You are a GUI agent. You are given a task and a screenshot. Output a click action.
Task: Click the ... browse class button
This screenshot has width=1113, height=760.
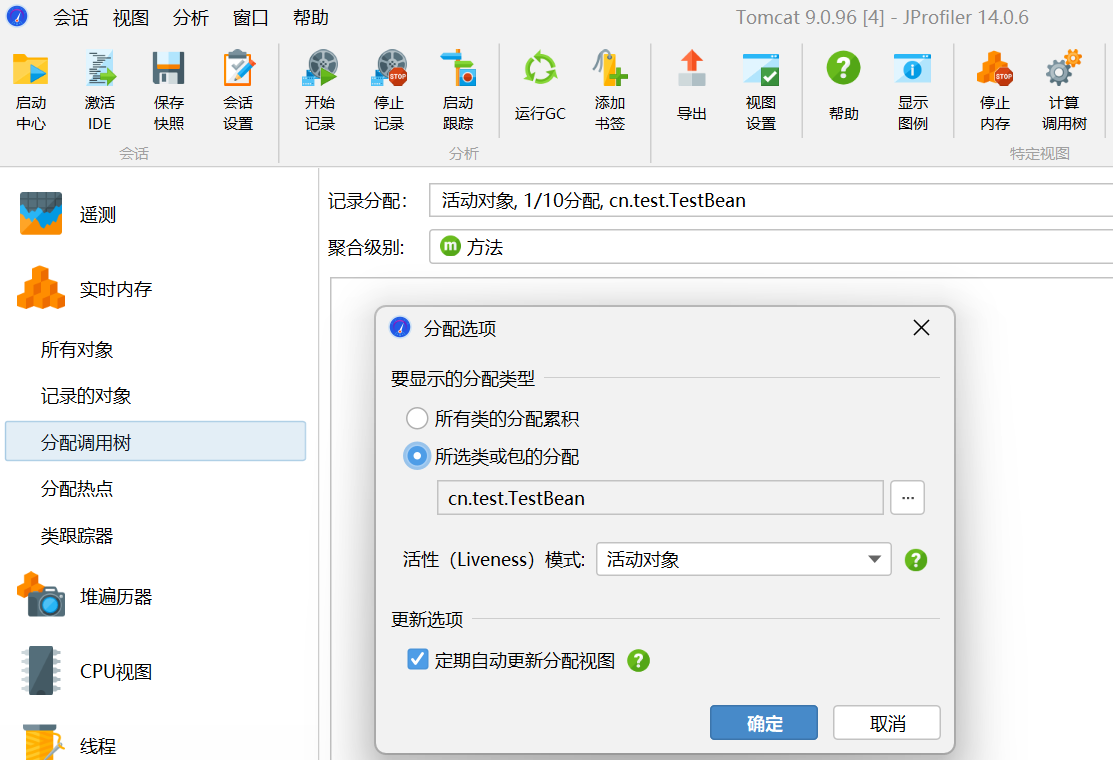[907, 497]
